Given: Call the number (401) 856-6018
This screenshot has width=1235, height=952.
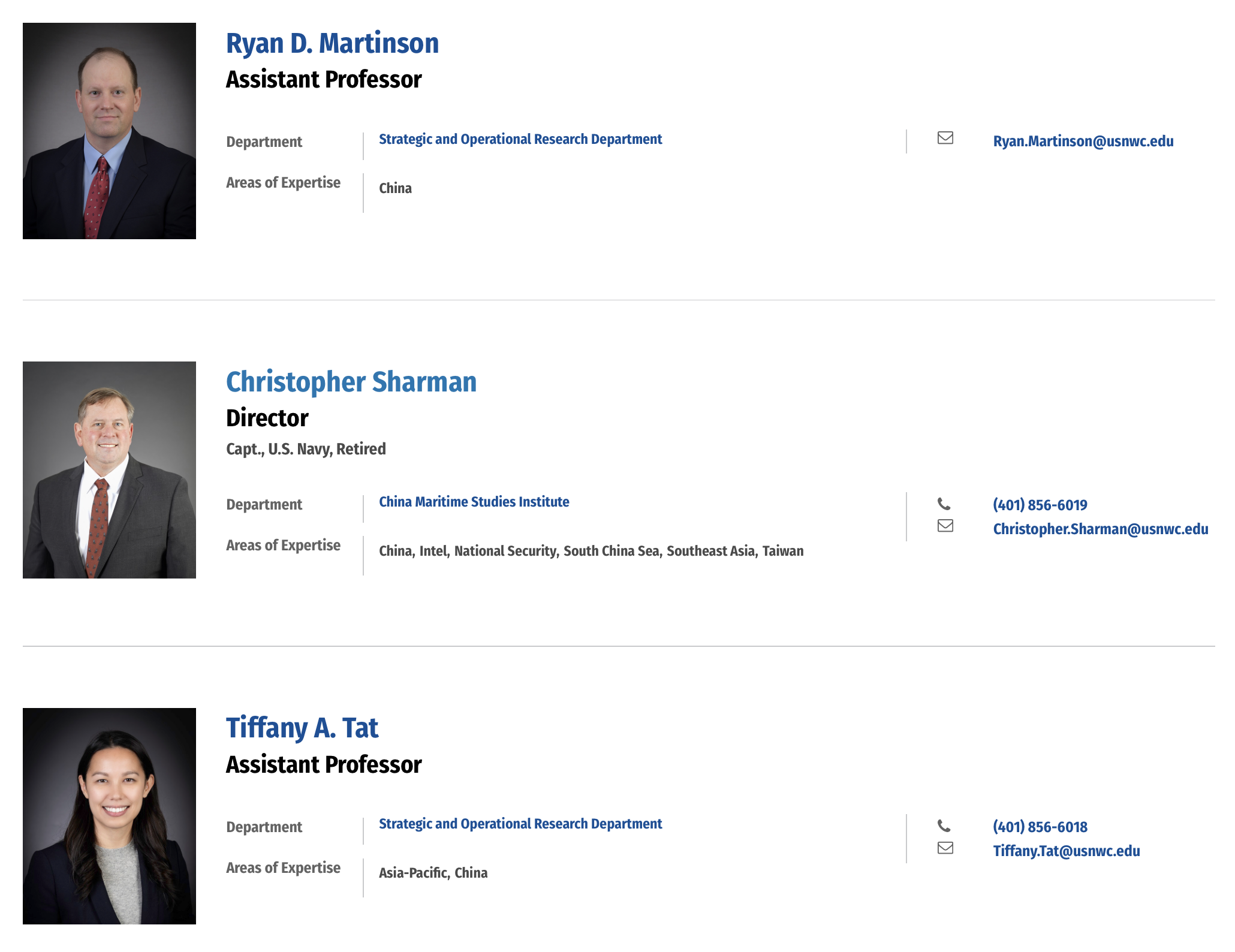Looking at the screenshot, I should (x=1040, y=827).
